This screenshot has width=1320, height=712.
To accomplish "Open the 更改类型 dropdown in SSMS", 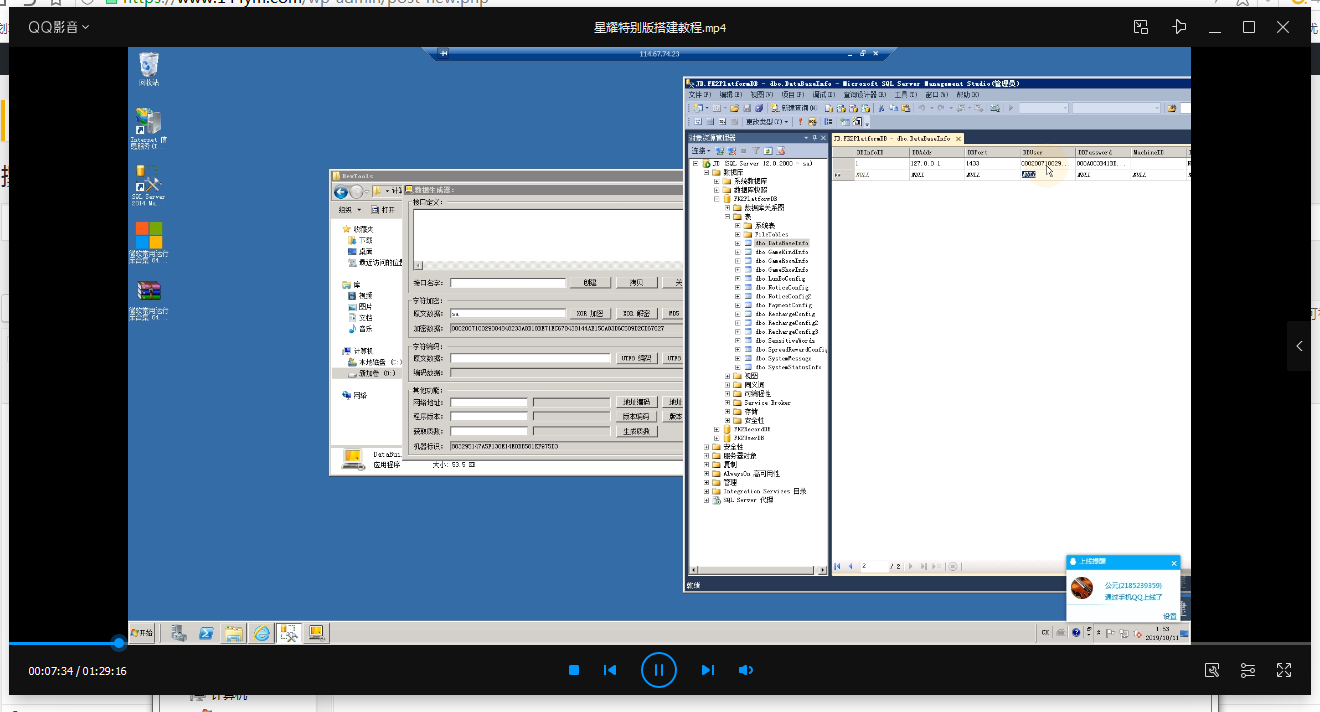I will tap(769, 121).
